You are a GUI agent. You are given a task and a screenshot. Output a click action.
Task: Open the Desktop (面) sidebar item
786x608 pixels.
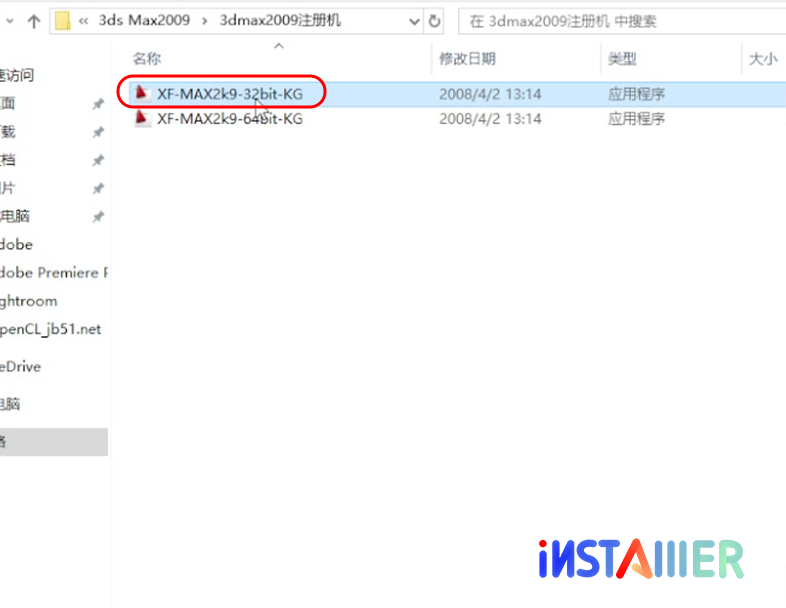8,103
